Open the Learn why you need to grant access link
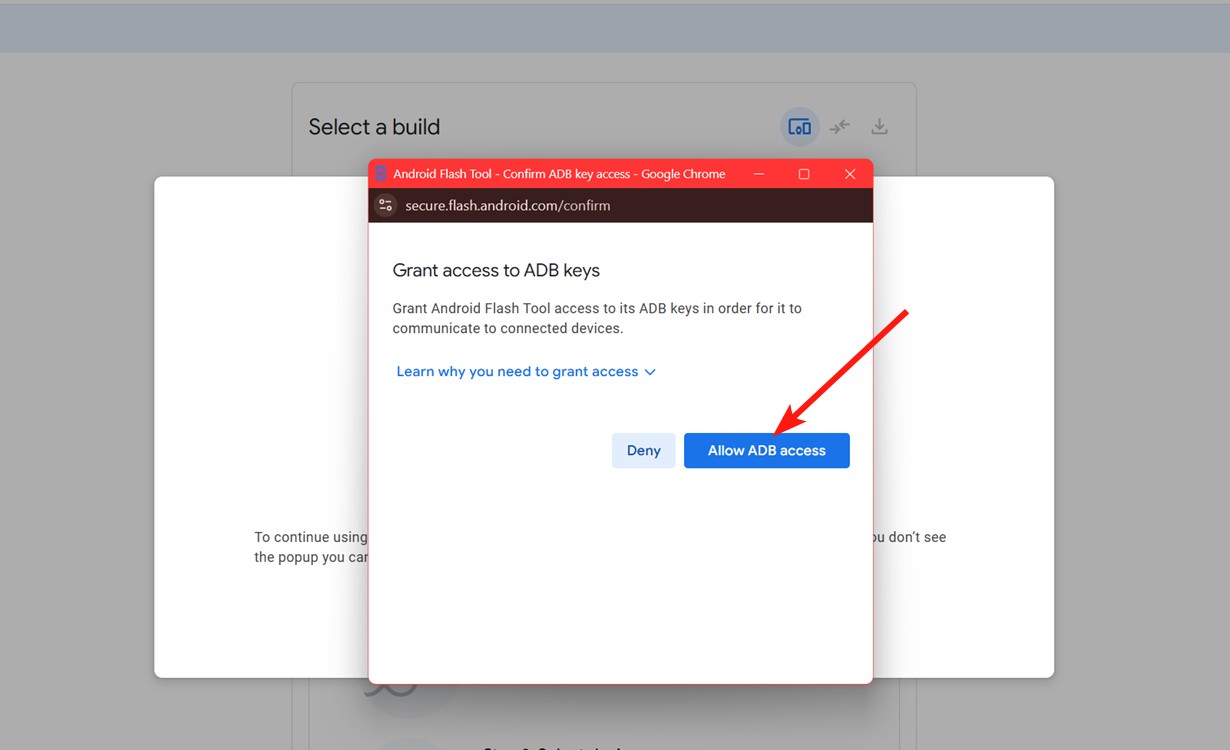The image size is (1230, 750). click(517, 371)
